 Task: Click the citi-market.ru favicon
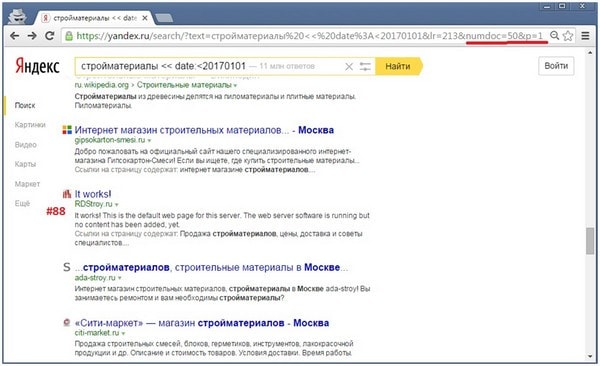pos(67,323)
